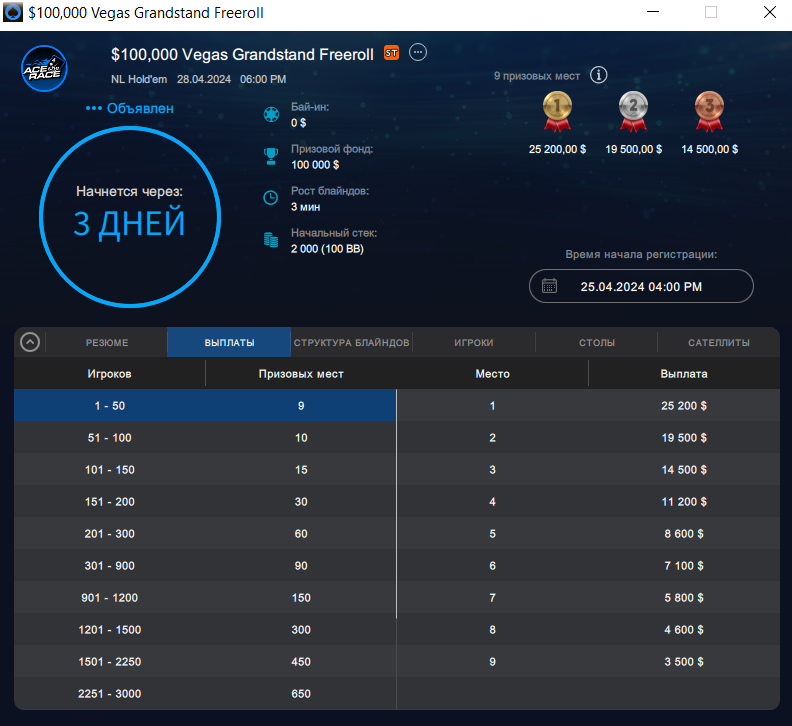Click the 8 600 $ payout cell
This screenshot has height=726, width=792.
[684, 534]
